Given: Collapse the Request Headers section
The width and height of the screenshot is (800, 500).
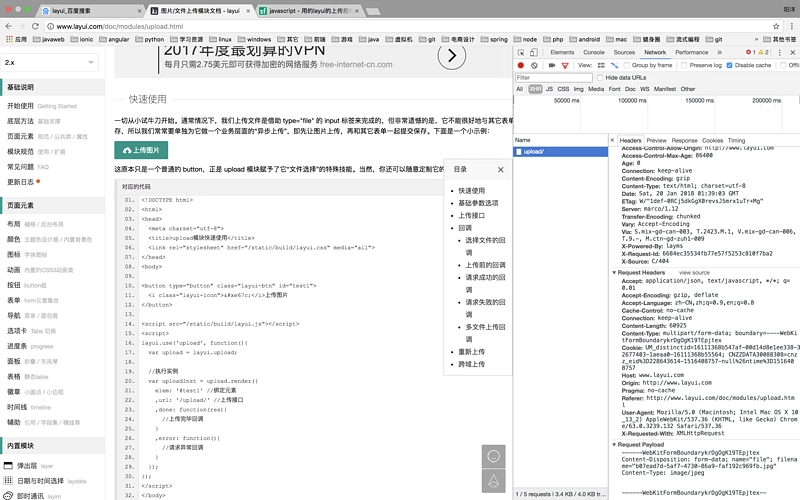Looking at the screenshot, I should [614, 272].
